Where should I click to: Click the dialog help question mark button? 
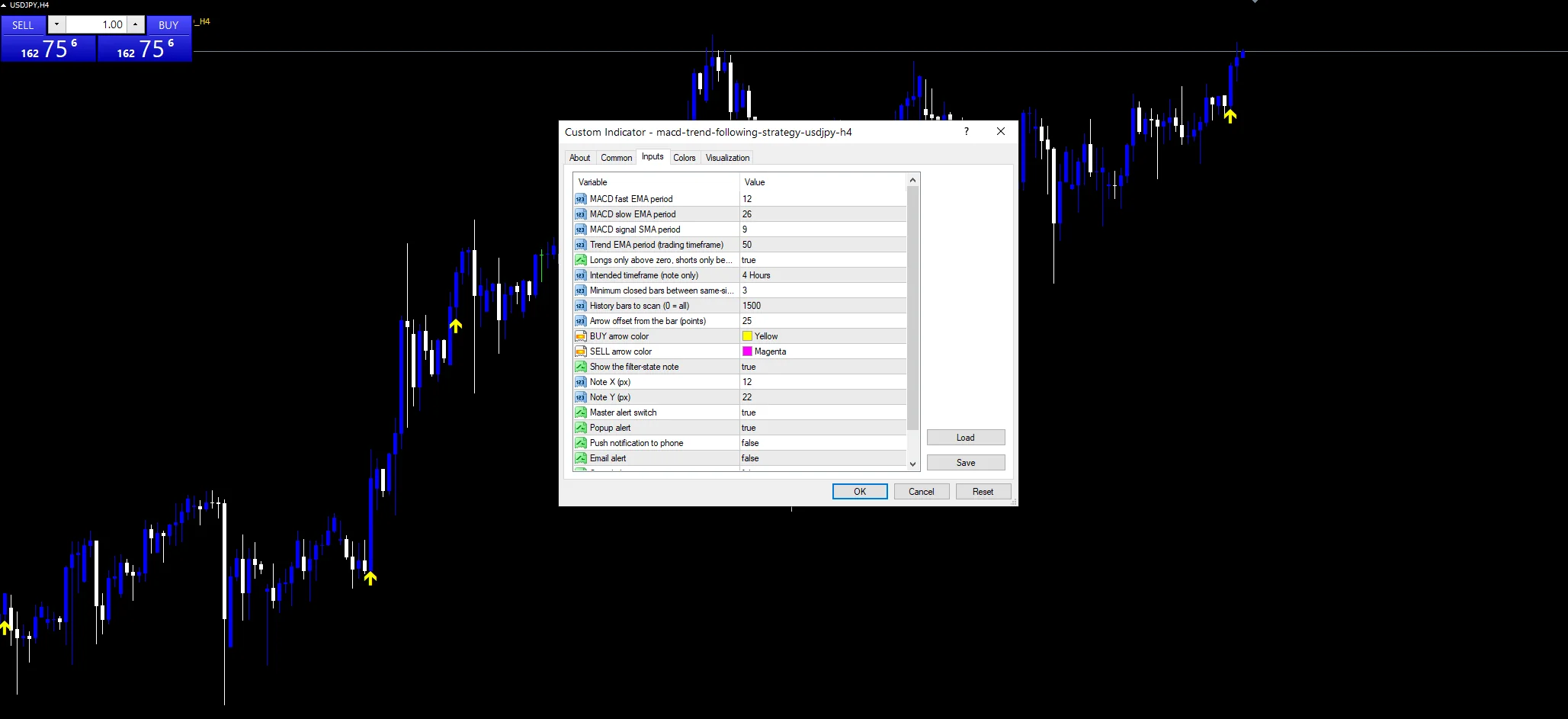click(x=967, y=132)
